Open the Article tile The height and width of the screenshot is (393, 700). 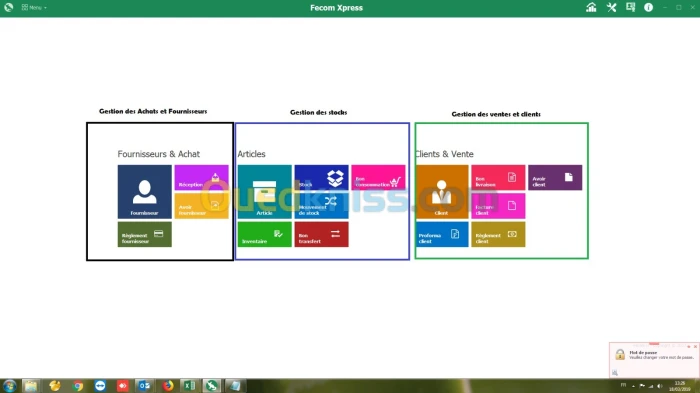click(x=264, y=192)
